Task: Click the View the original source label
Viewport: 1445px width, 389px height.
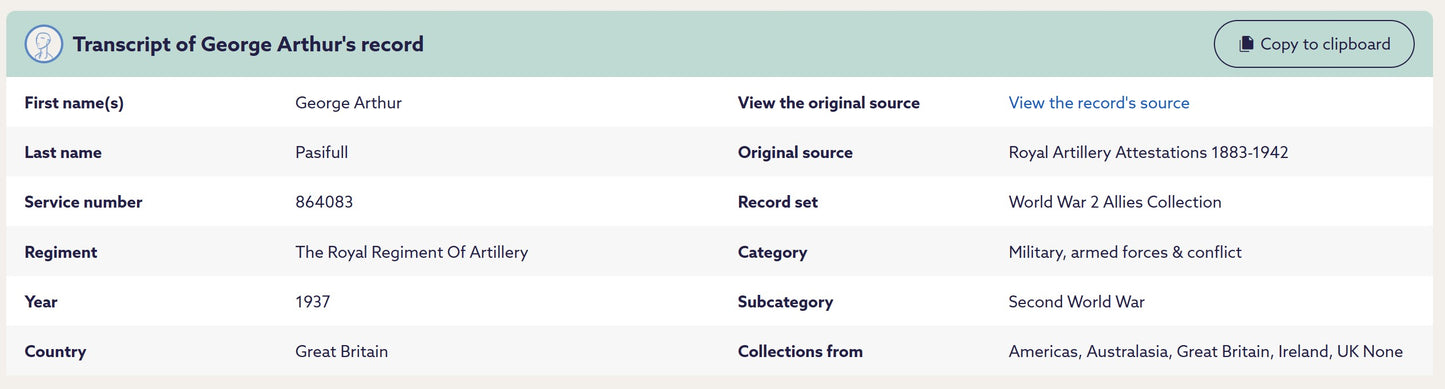Action: (x=829, y=102)
